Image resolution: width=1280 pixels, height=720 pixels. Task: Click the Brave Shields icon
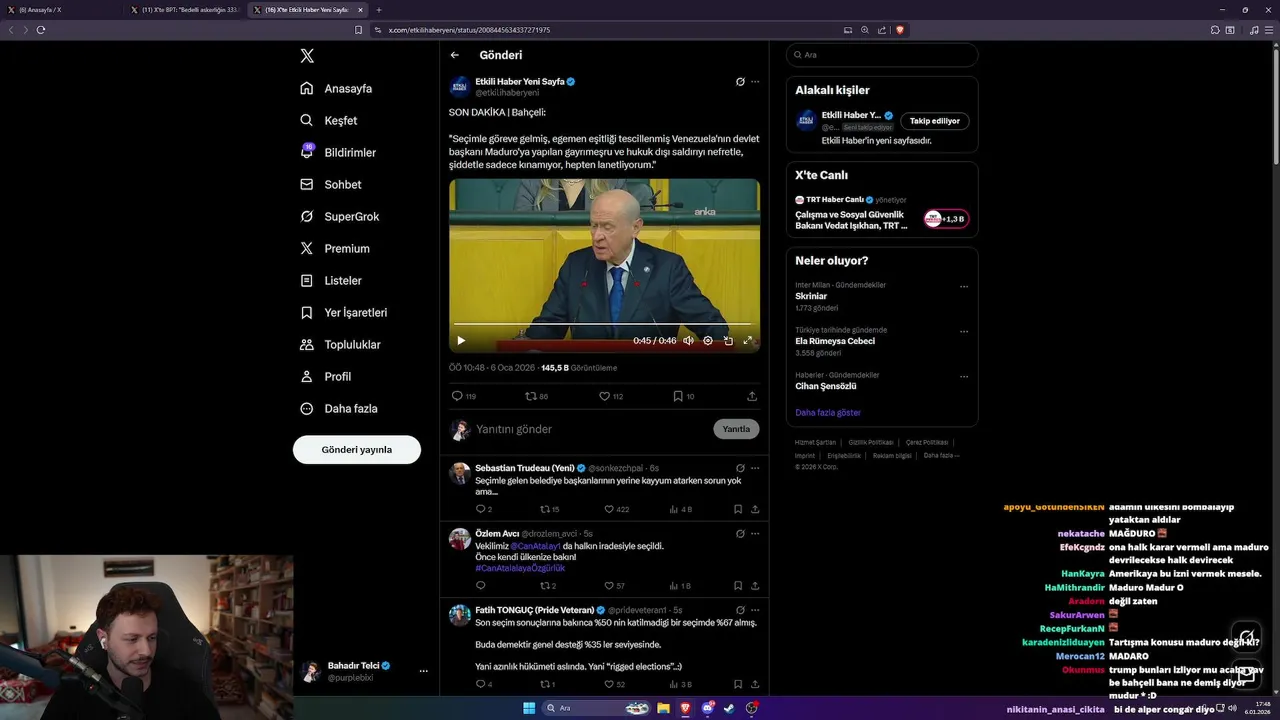click(900, 30)
